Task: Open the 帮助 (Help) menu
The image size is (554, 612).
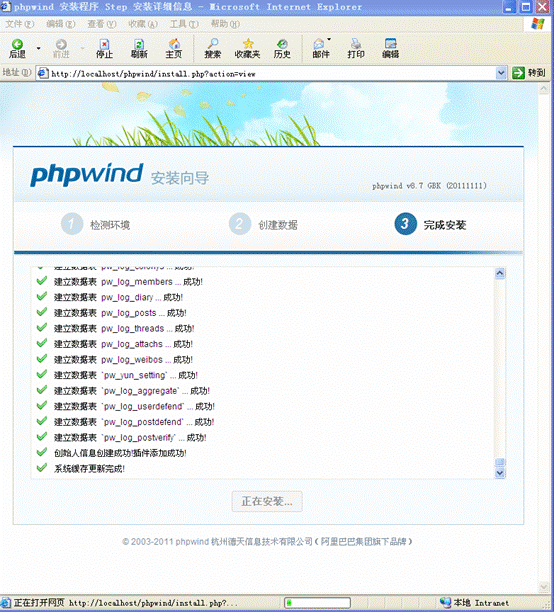Action: click(x=225, y=24)
